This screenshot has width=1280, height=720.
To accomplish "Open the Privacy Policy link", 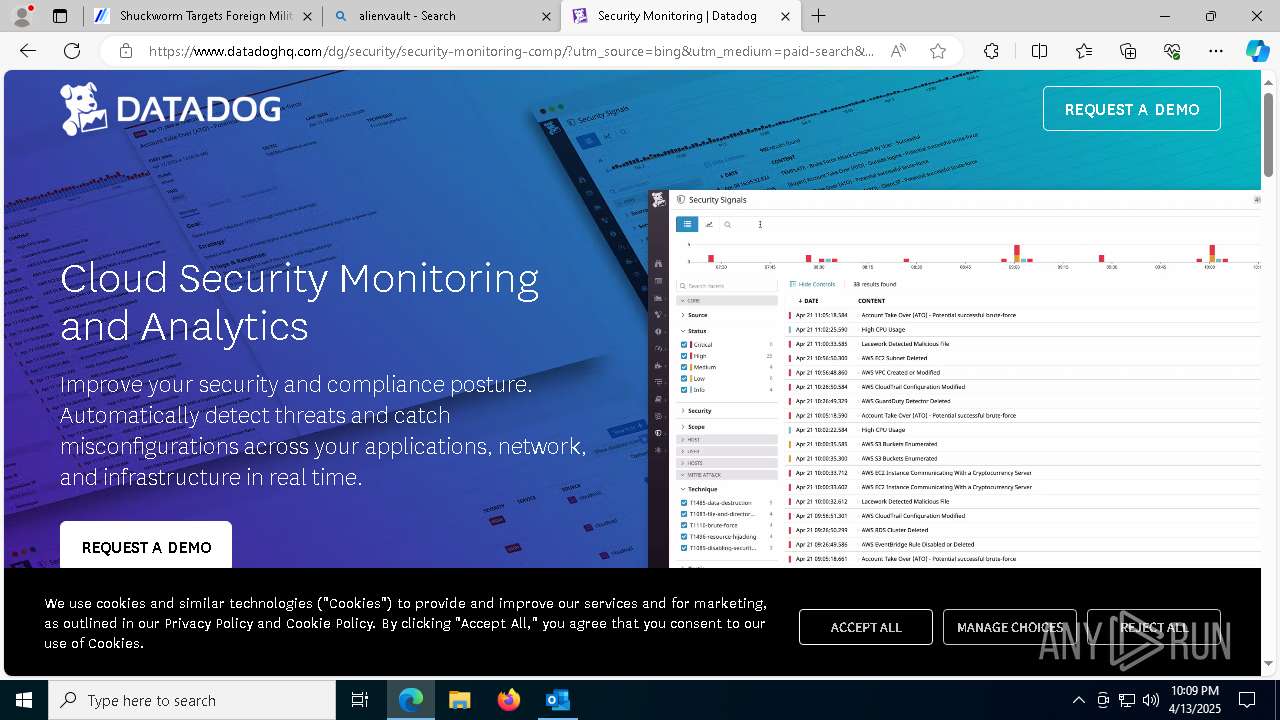I will [x=208, y=623].
